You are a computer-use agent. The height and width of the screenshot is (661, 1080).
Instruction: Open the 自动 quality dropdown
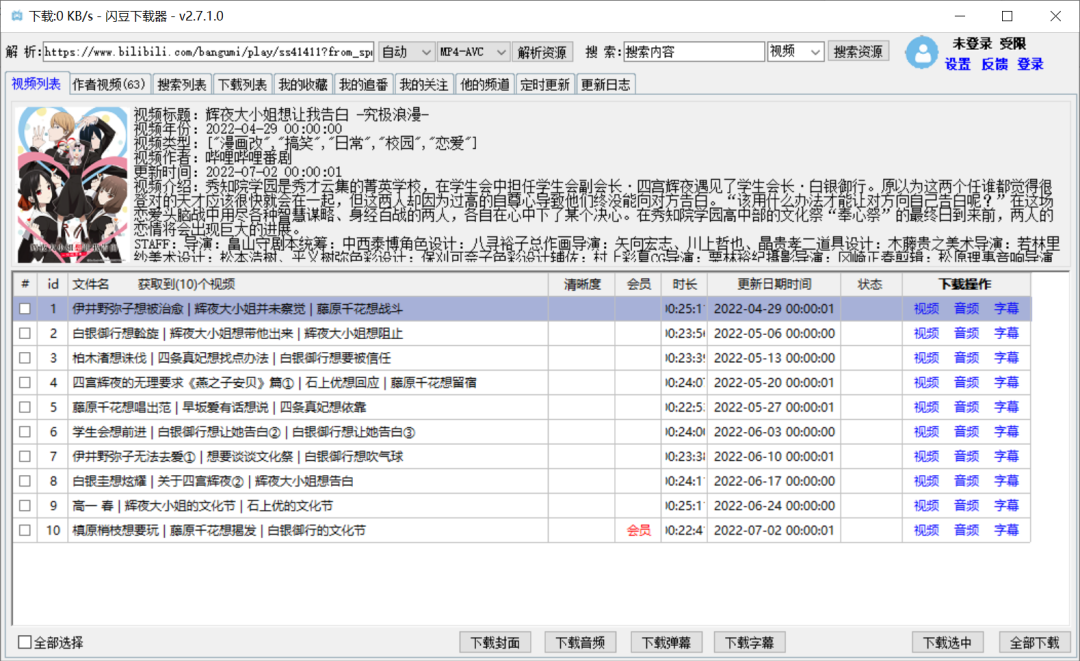pos(407,52)
